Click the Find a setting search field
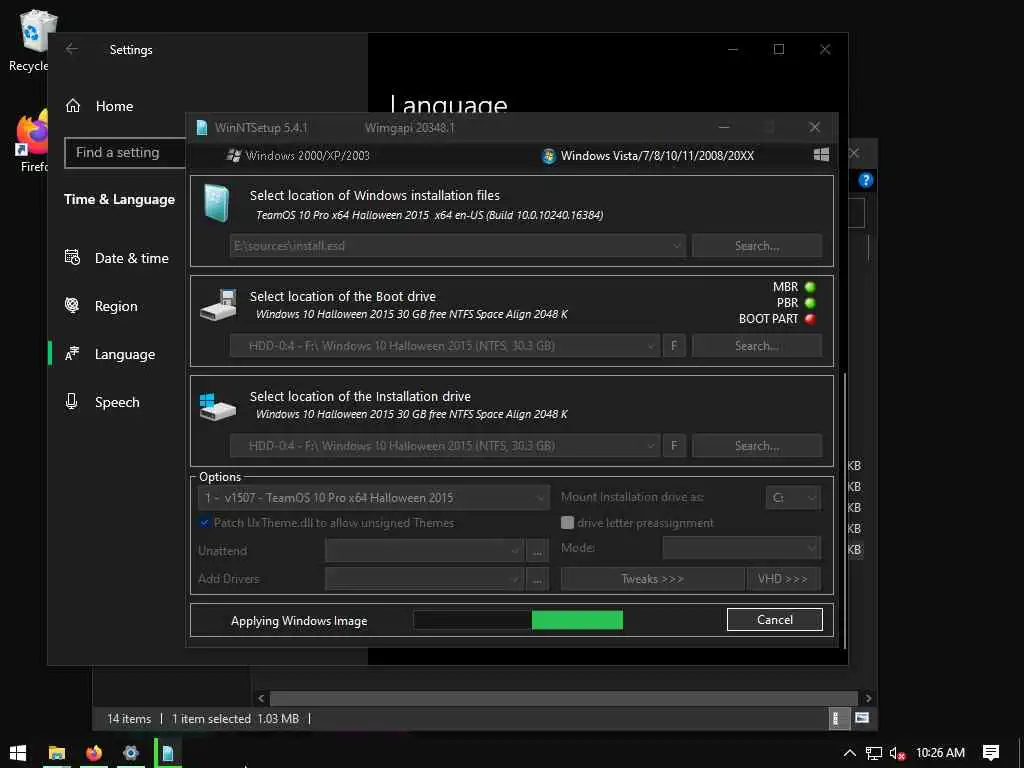 pos(125,153)
